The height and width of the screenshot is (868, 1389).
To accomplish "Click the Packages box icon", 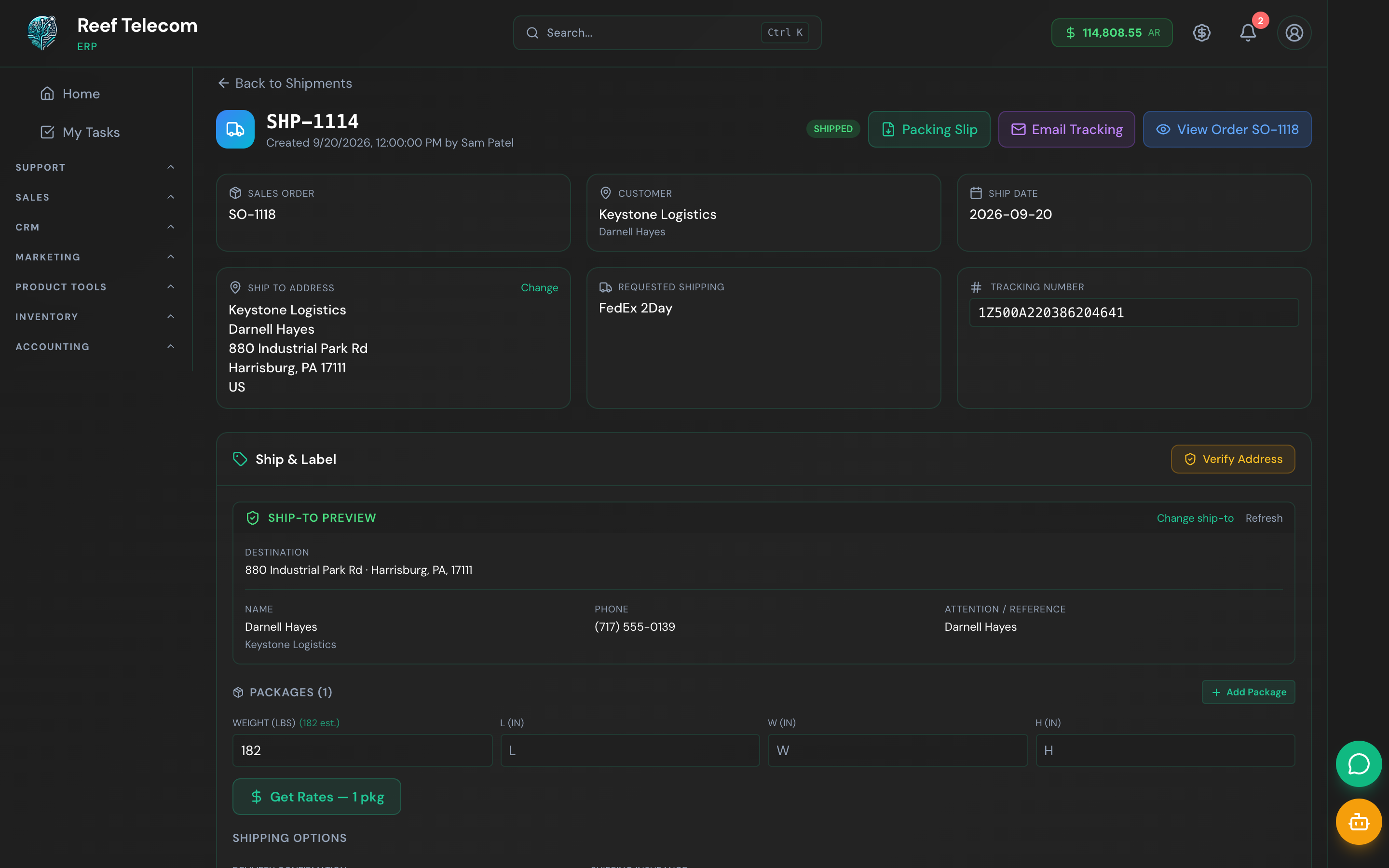I will (238, 692).
